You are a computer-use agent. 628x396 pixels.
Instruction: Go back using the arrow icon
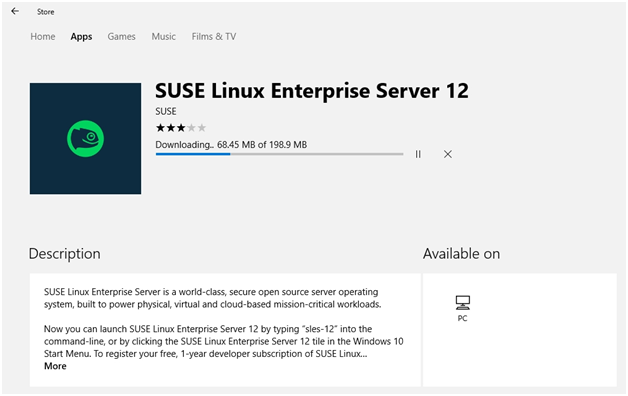[x=15, y=11]
